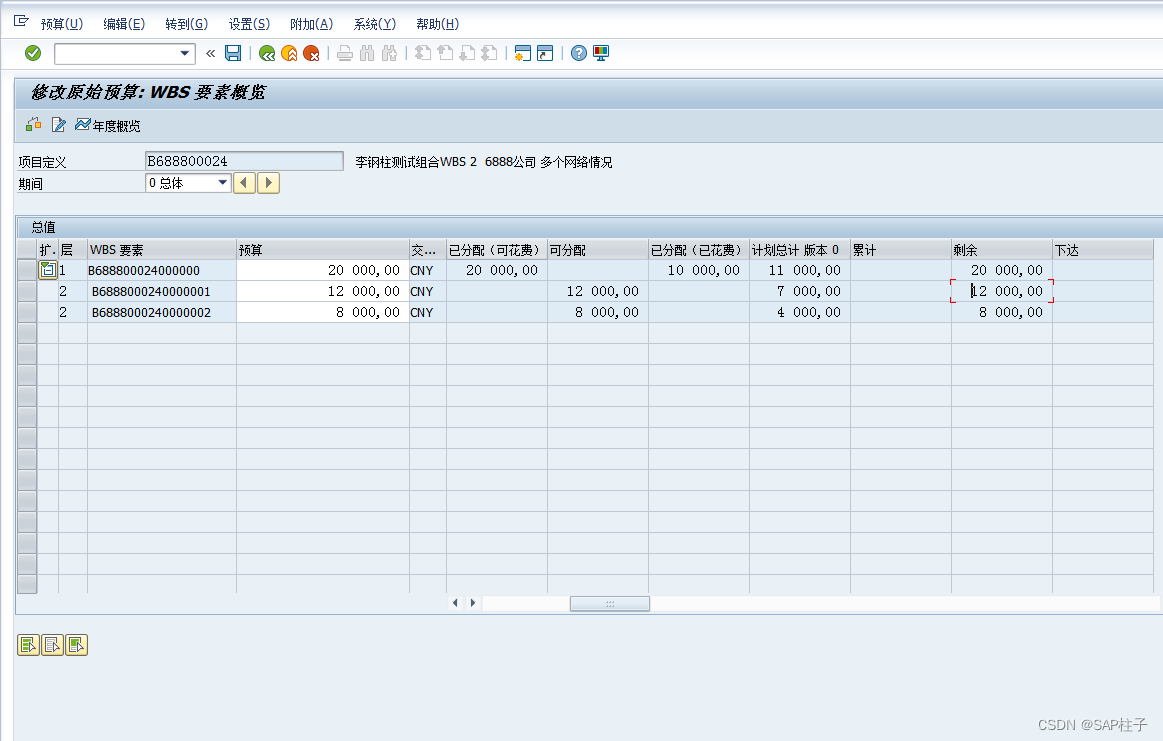
Task: Open the 预算(U) menu
Action: coord(62,24)
